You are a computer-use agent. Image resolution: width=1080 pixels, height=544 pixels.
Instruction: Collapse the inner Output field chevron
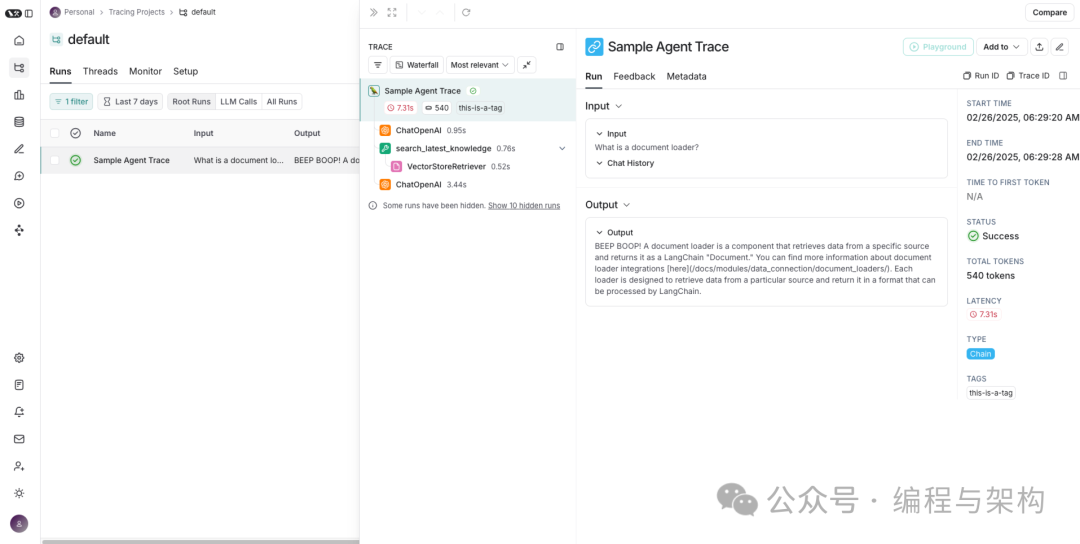[x=599, y=232]
